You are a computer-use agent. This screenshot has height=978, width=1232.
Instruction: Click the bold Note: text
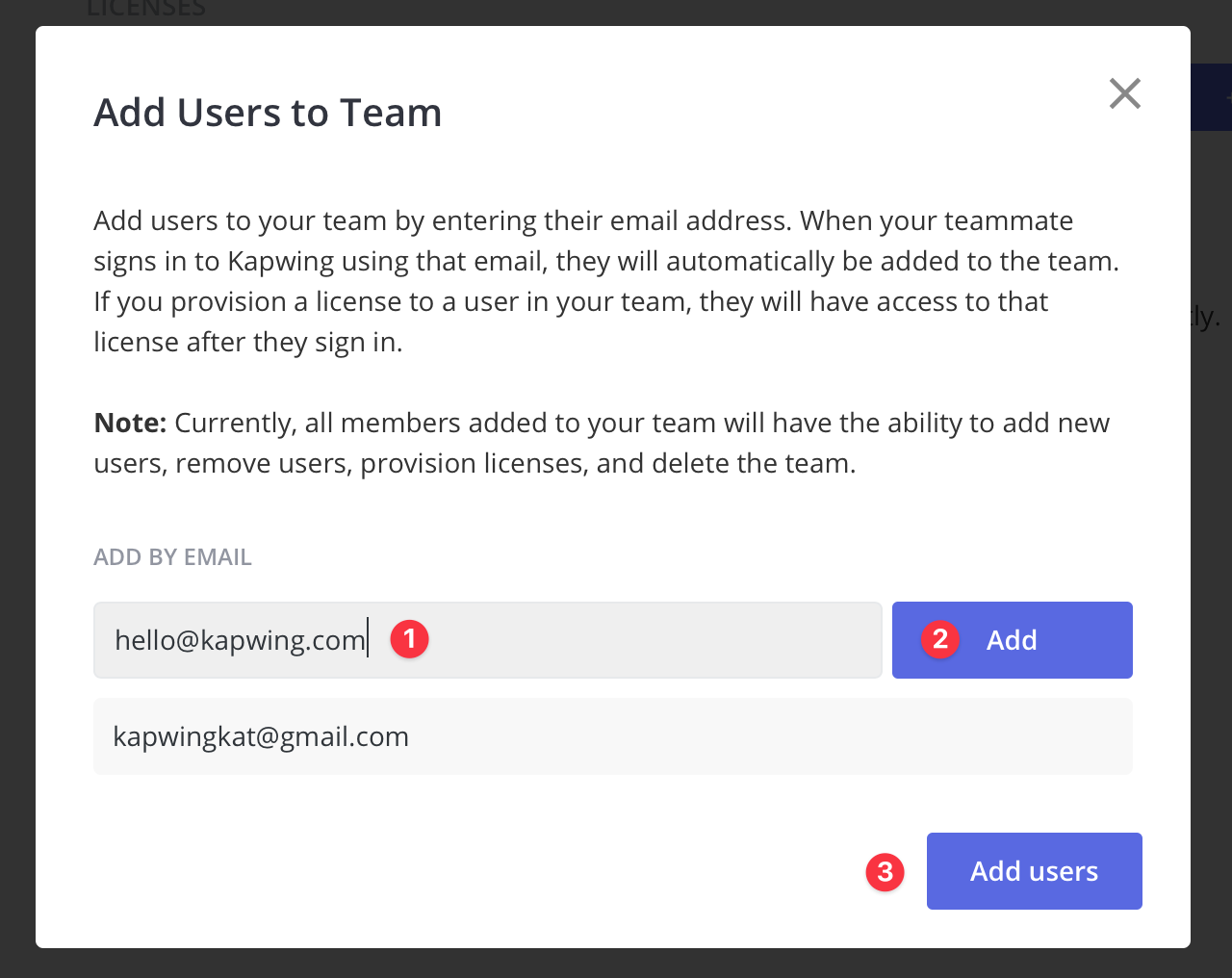[x=130, y=423]
